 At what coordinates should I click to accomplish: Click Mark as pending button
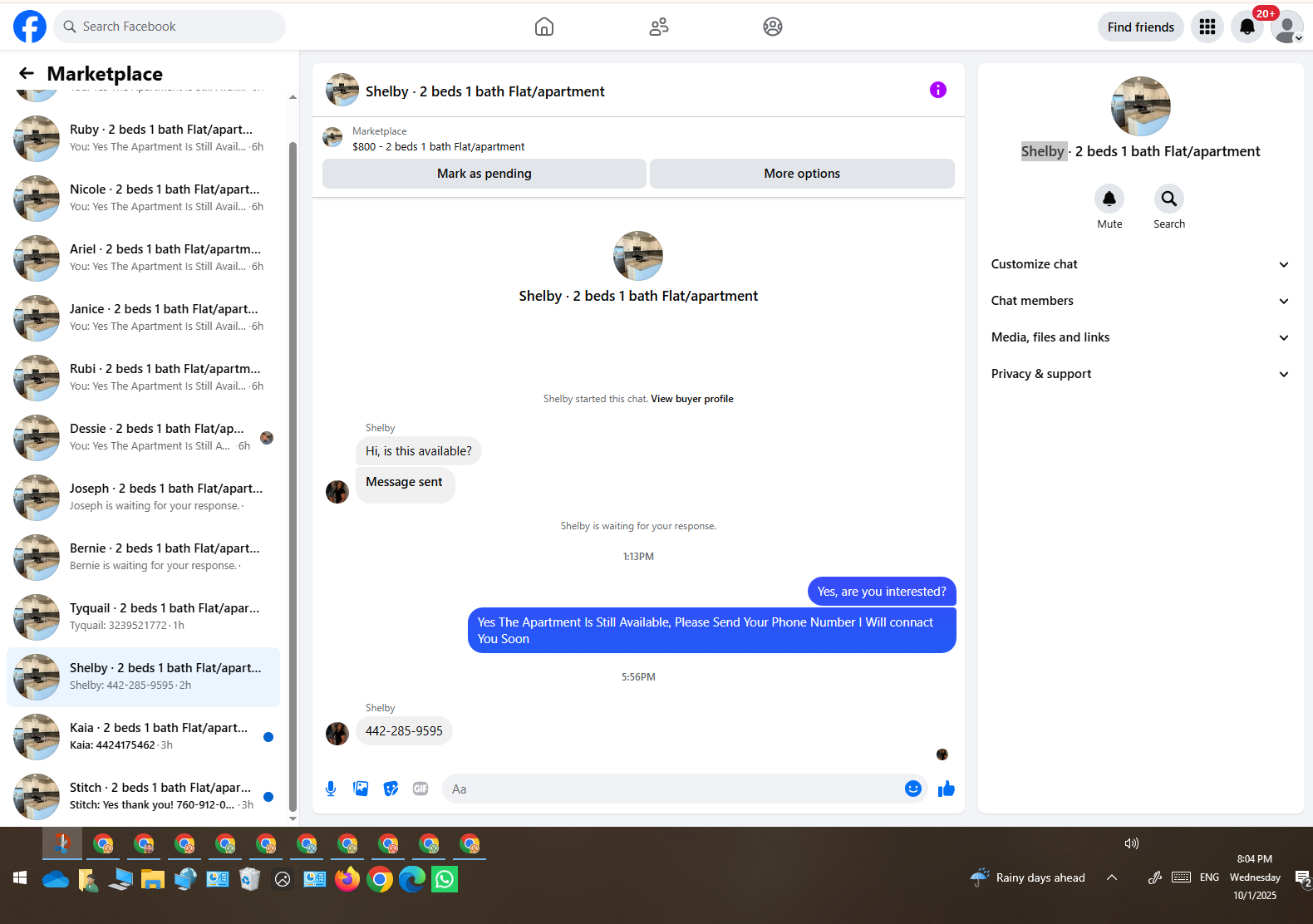(484, 174)
